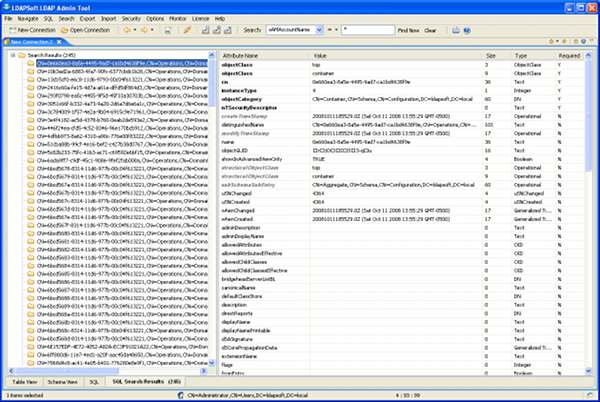Screen dimensions: 600x402
Task: Switch to the Table View tab
Action: tap(25, 382)
